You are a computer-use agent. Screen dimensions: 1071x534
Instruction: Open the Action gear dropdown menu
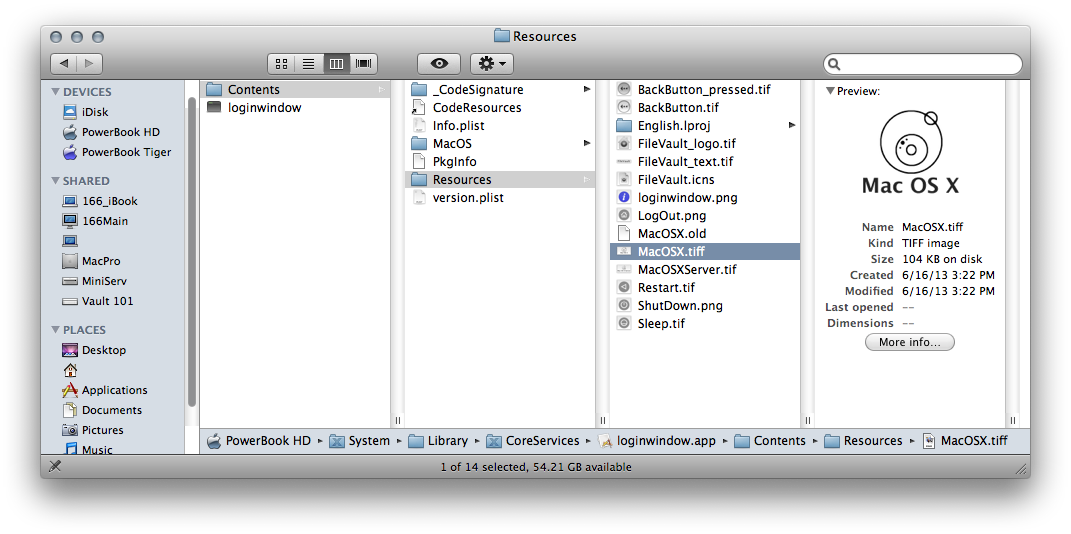[492, 64]
